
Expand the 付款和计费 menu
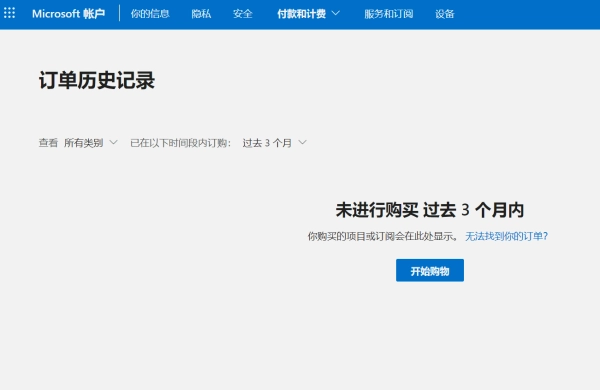(308, 14)
